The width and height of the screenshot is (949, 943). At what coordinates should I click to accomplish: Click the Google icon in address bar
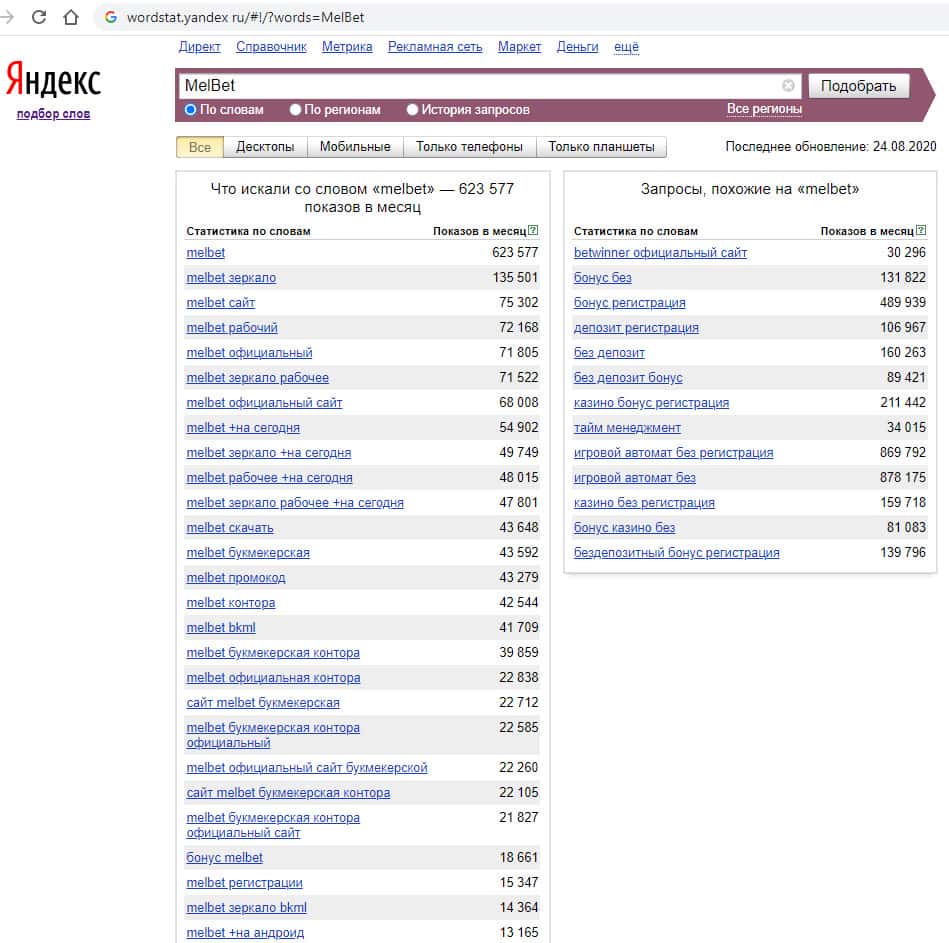pyautogui.click(x=110, y=17)
